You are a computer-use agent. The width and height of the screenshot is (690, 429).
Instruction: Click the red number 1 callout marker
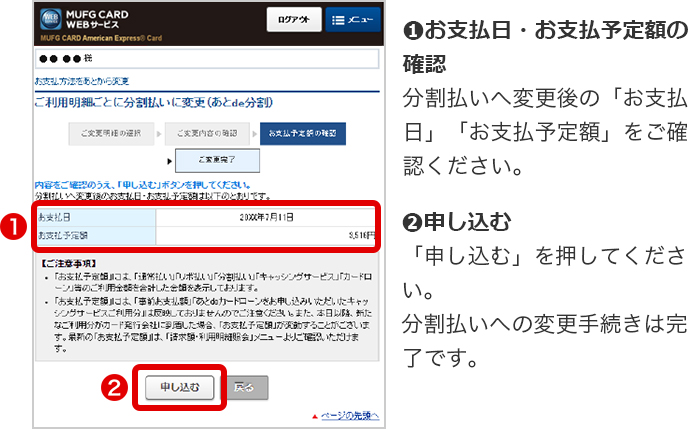click(15, 227)
